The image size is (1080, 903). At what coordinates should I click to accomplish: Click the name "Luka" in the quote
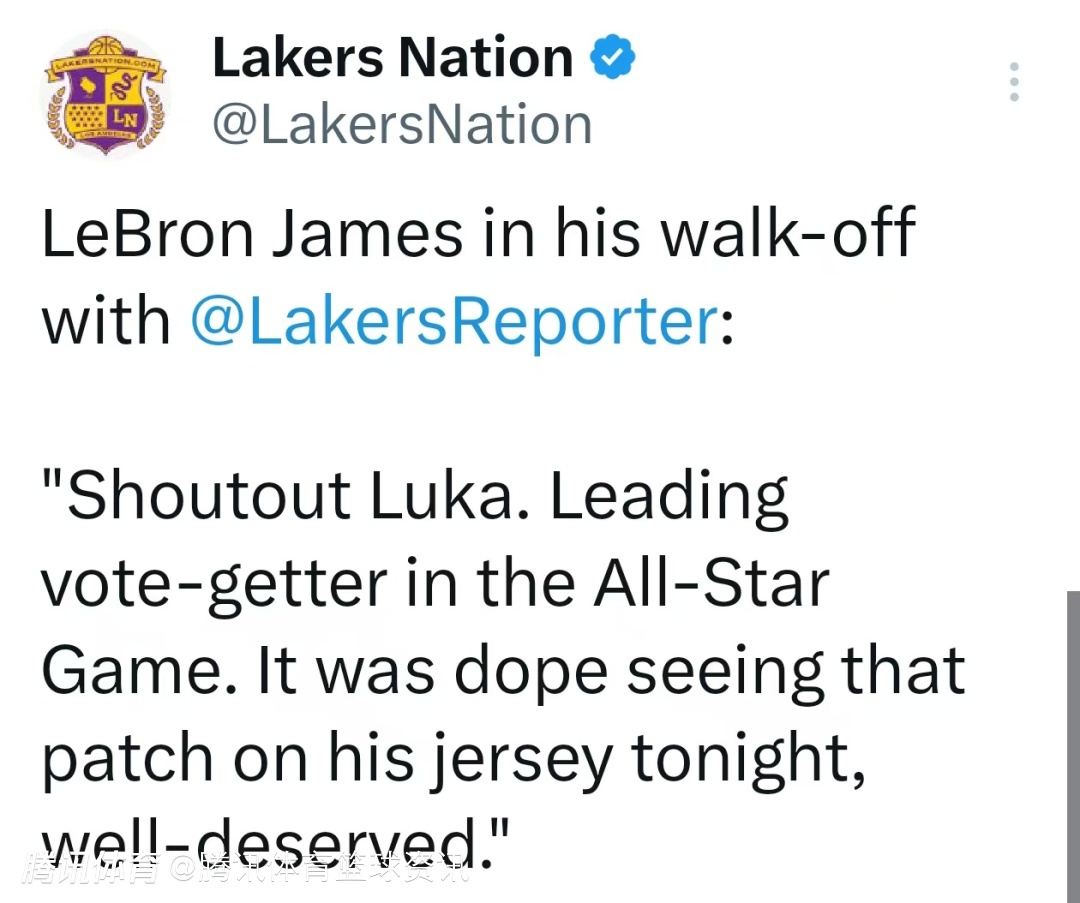[x=449, y=496]
